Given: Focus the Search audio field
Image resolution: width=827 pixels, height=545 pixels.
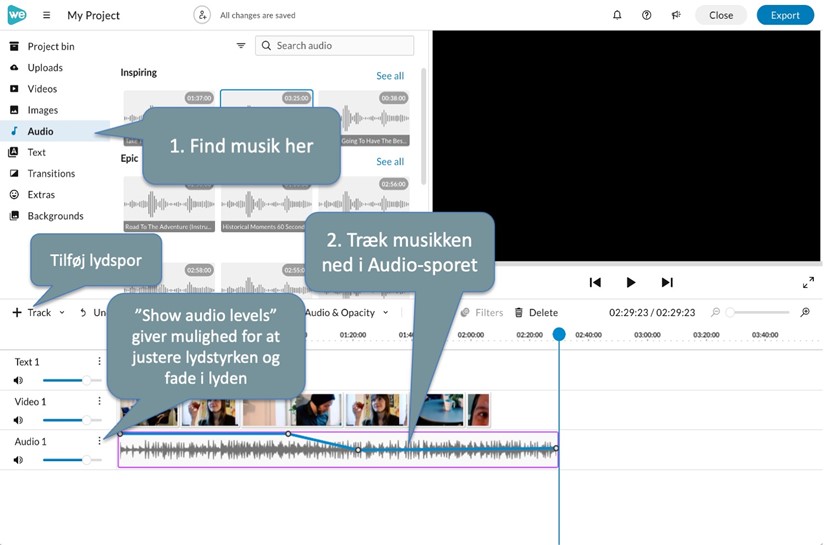Looking at the screenshot, I should click(334, 45).
